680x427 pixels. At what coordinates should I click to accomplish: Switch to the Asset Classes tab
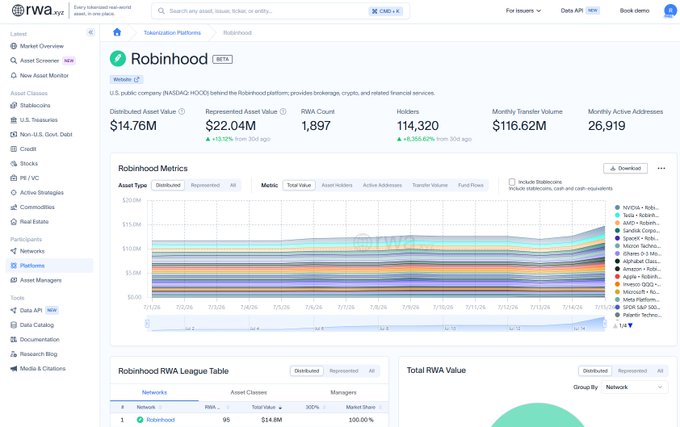[248, 392]
